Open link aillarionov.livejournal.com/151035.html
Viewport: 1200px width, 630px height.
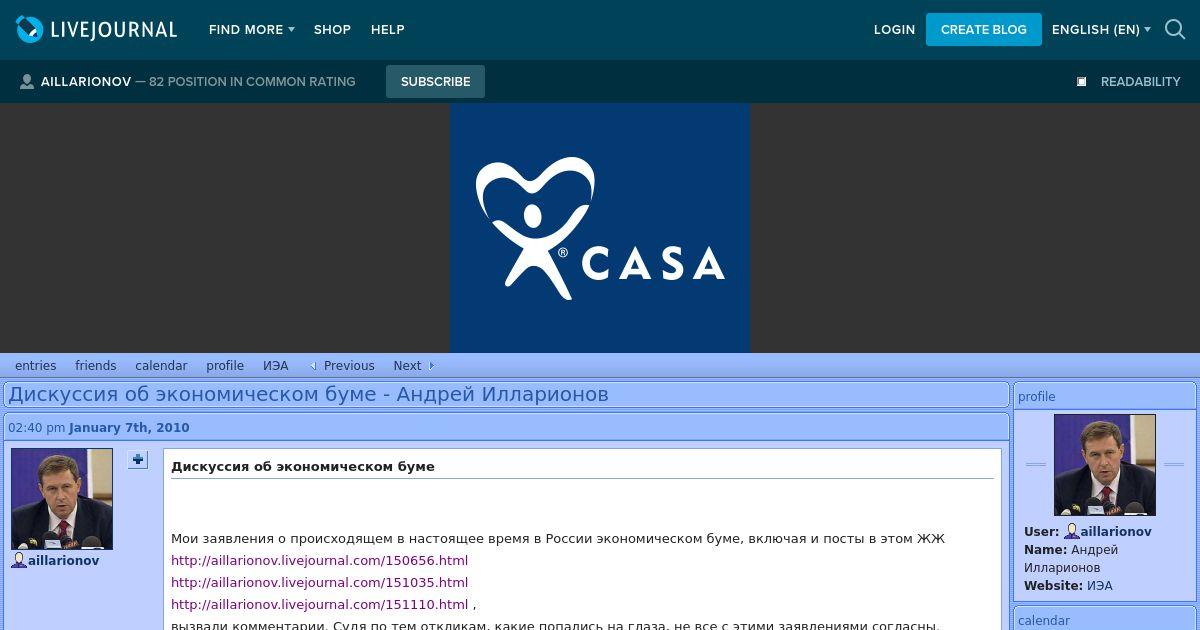[319, 583]
